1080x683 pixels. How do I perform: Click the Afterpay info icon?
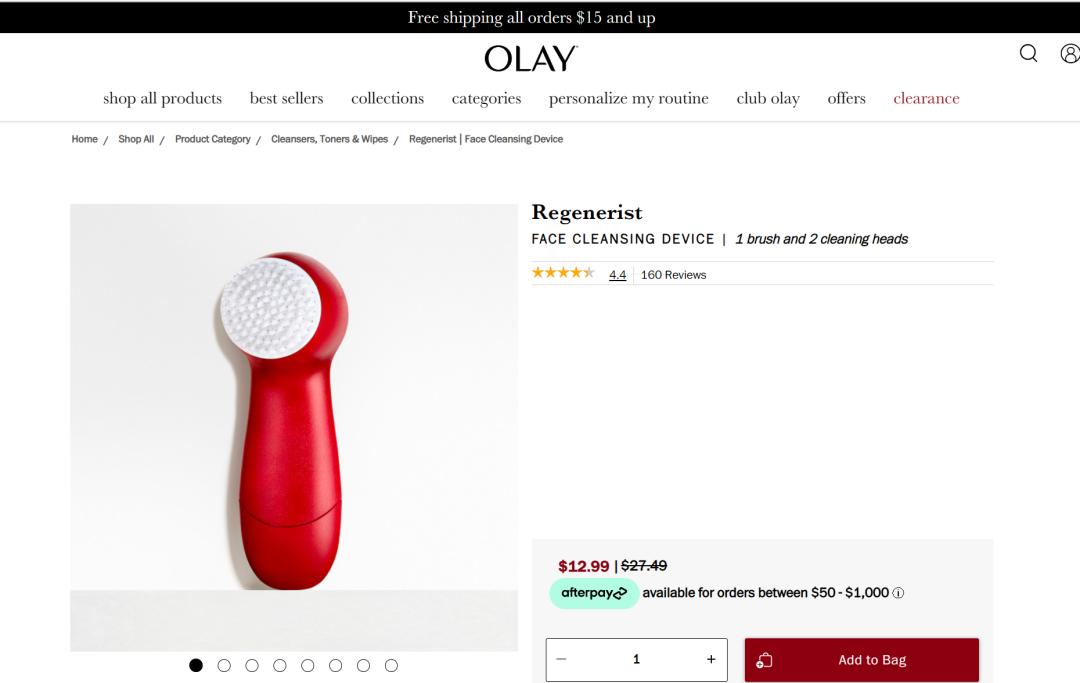point(898,593)
